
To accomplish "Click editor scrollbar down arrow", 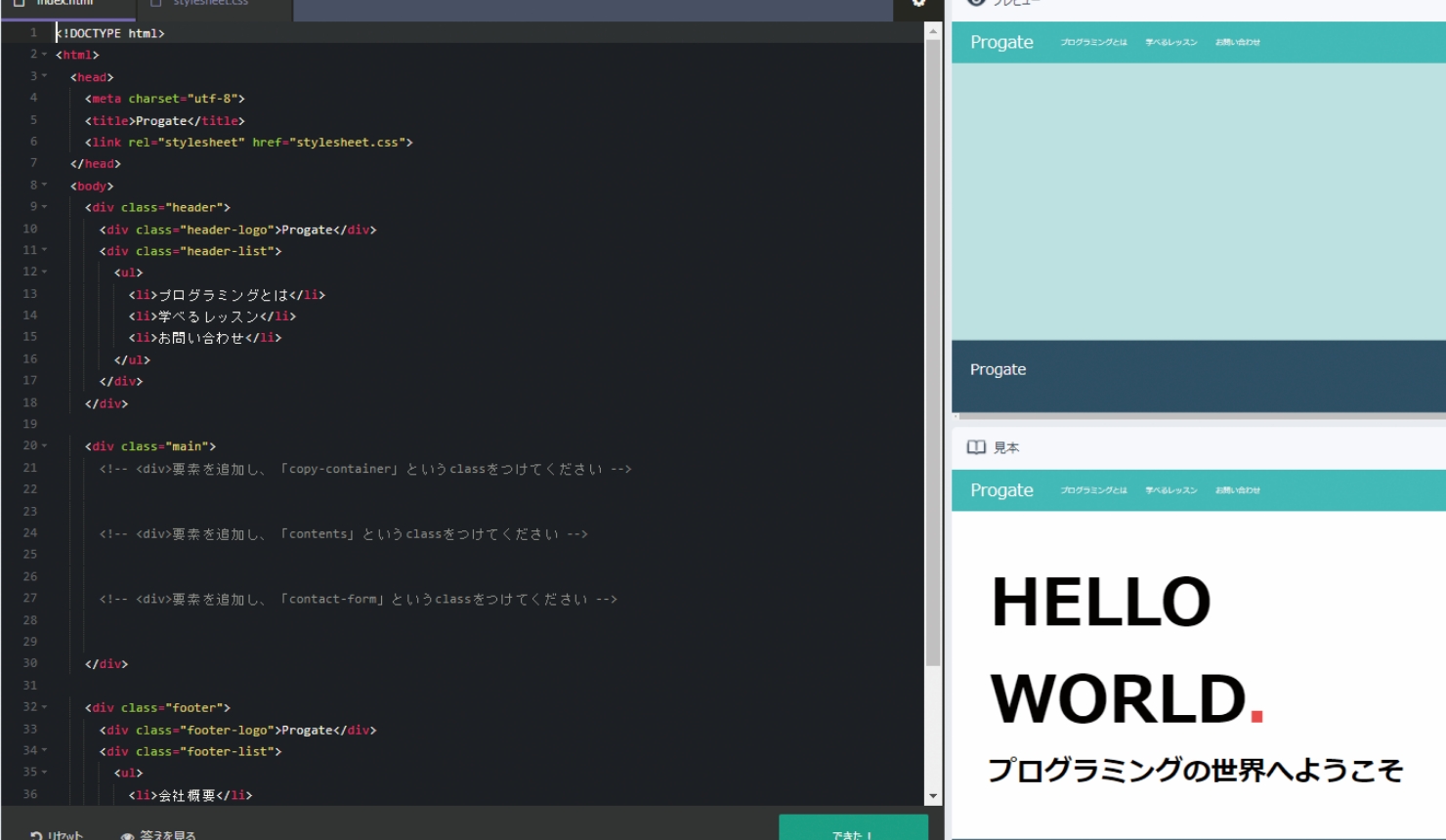I will tap(933, 796).
